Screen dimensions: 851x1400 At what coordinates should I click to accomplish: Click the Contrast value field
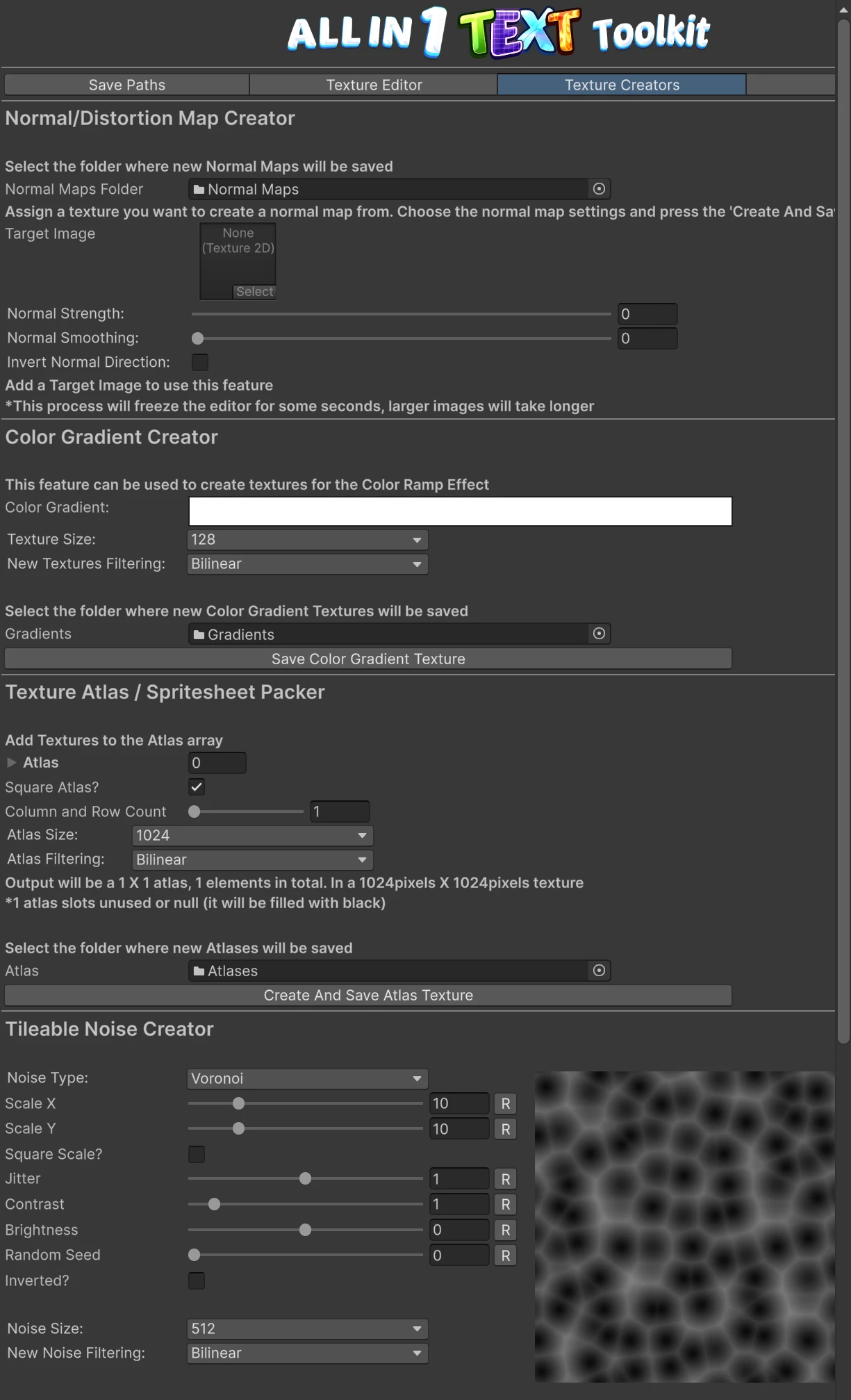459,1204
